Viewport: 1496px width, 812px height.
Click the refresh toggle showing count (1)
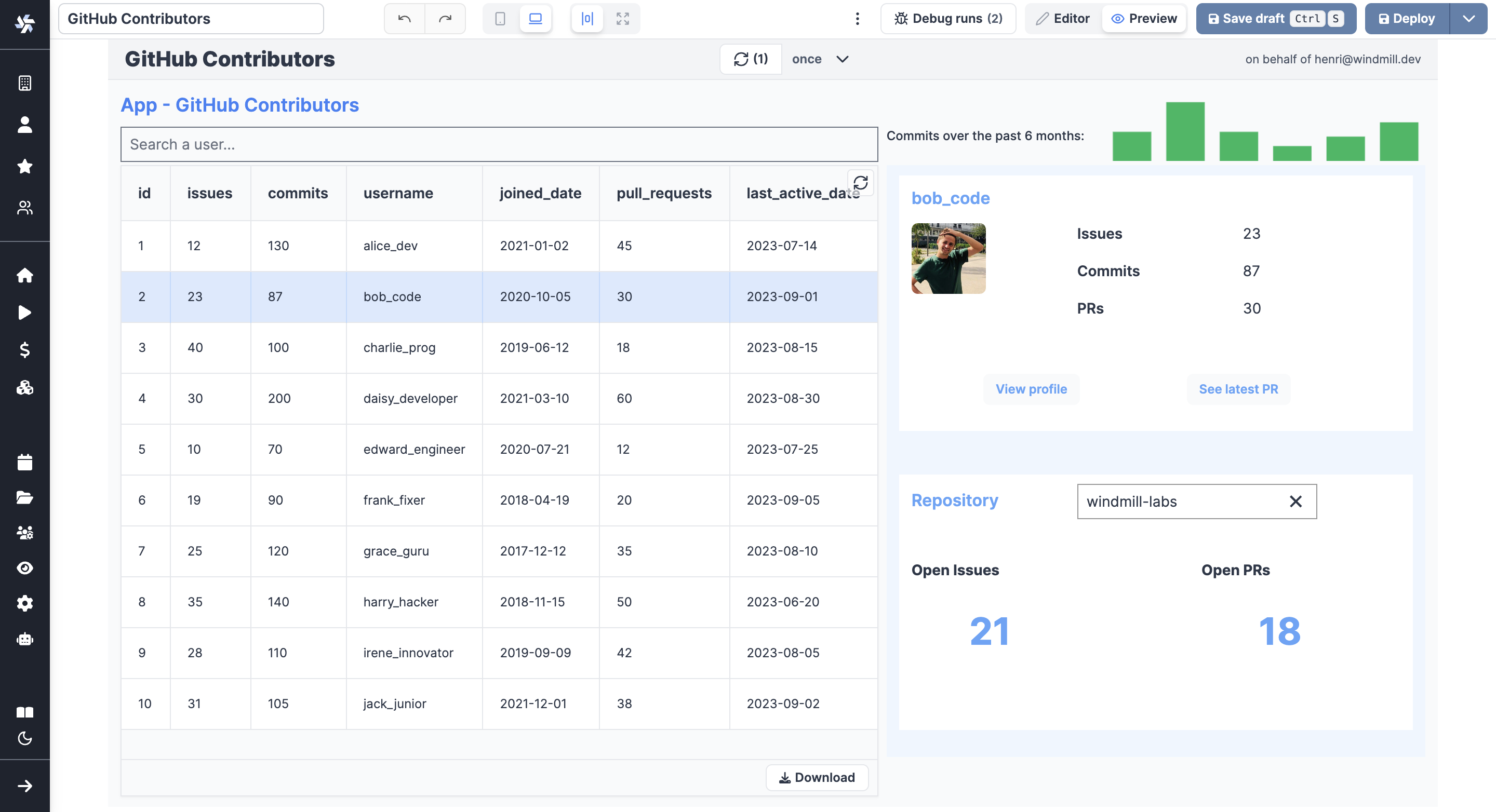coord(750,59)
